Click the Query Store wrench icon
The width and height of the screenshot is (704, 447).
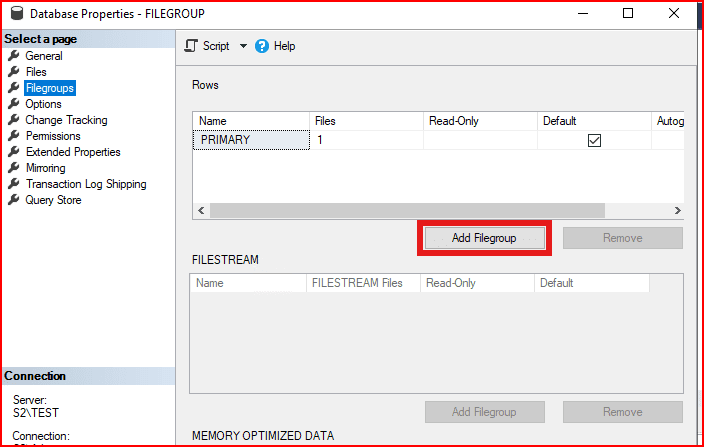pos(14,200)
